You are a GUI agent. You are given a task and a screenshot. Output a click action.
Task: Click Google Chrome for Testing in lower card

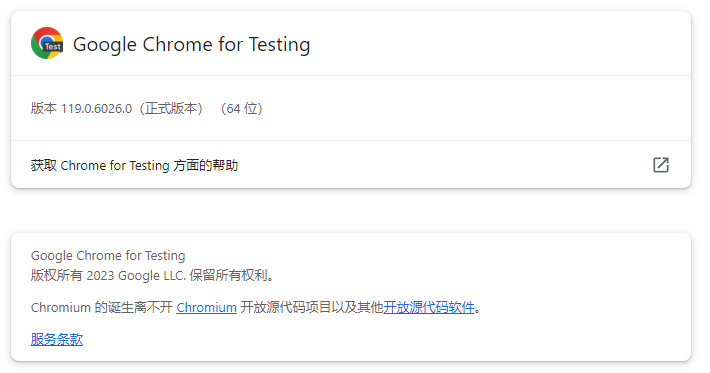pyautogui.click(x=108, y=256)
